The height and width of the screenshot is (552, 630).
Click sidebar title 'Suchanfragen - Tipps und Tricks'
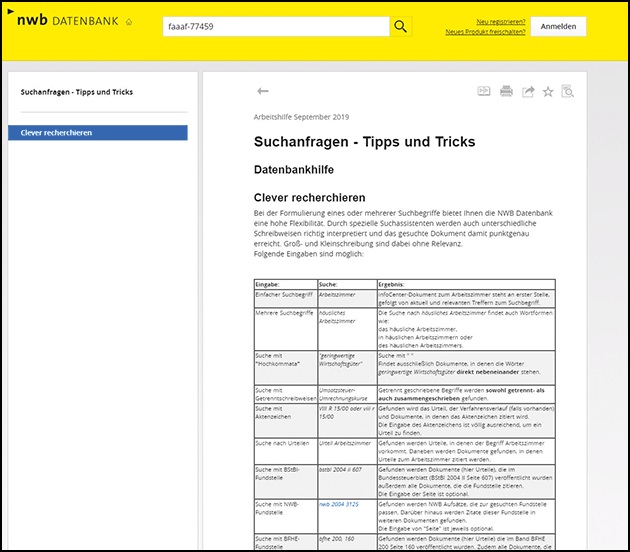(77, 92)
